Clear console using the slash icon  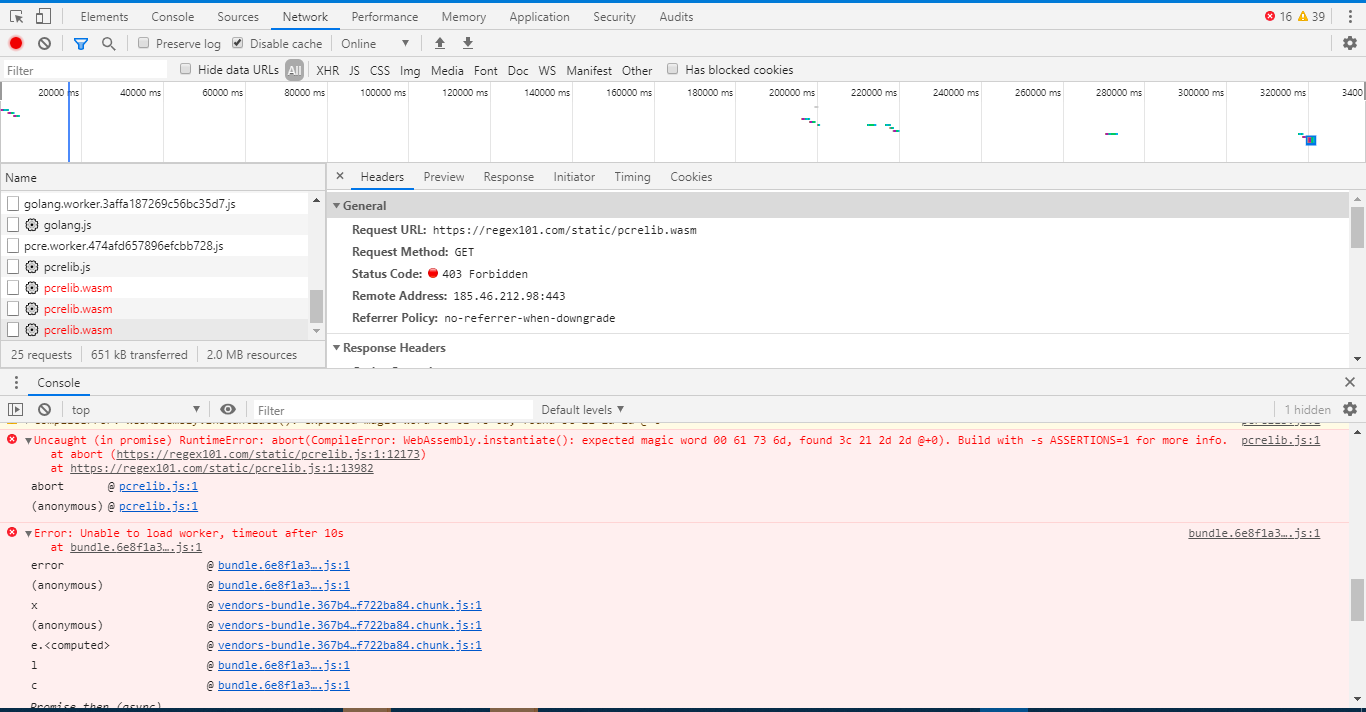(43, 410)
